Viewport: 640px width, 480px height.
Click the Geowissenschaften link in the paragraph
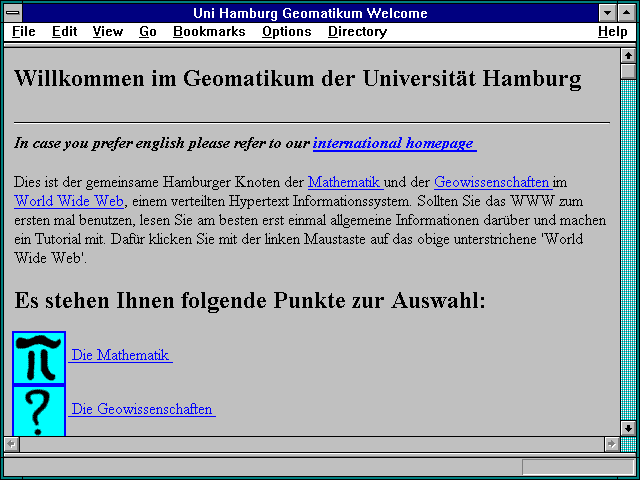[x=493, y=182]
